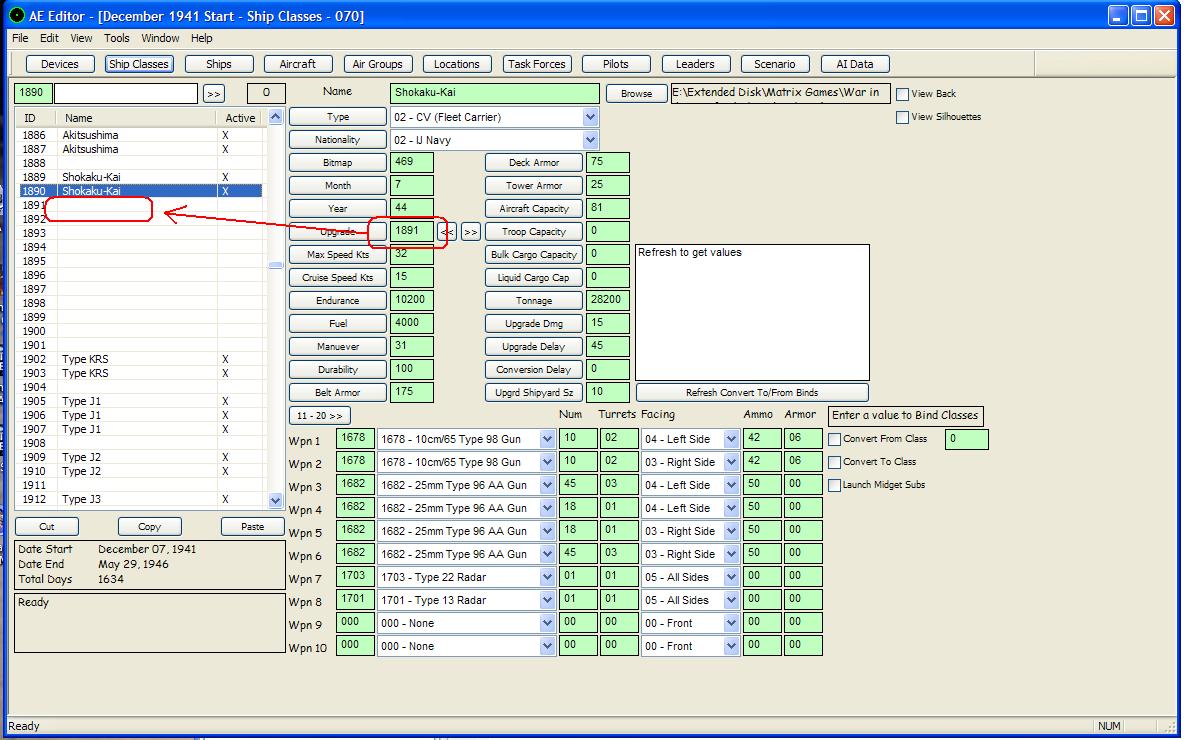Toggle the View Silhouettes checkbox

pos(903,117)
